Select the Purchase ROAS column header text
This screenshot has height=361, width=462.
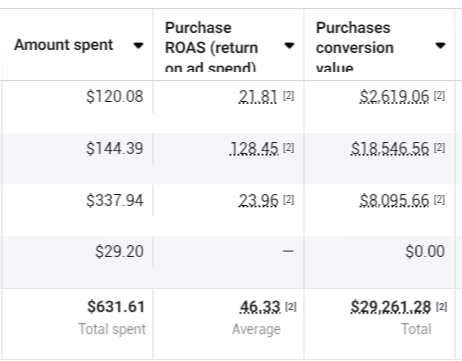click(212, 47)
